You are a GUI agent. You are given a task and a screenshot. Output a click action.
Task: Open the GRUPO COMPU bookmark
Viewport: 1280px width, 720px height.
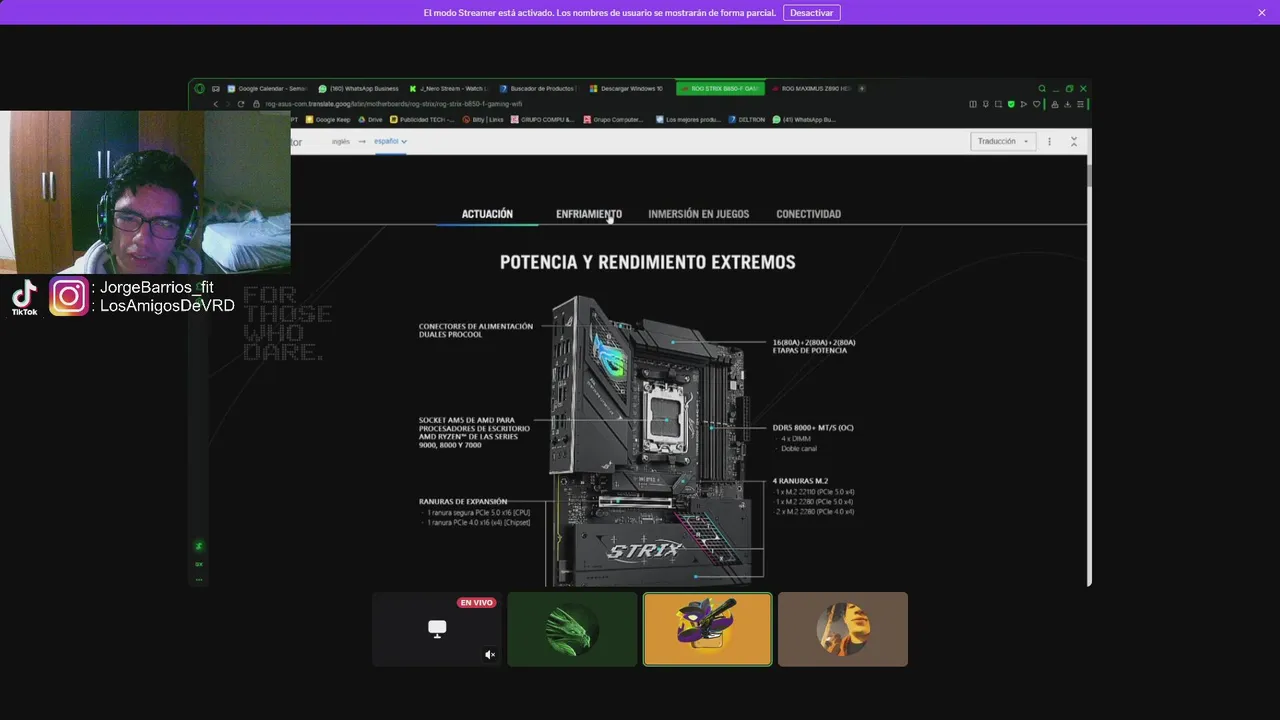pyautogui.click(x=543, y=119)
